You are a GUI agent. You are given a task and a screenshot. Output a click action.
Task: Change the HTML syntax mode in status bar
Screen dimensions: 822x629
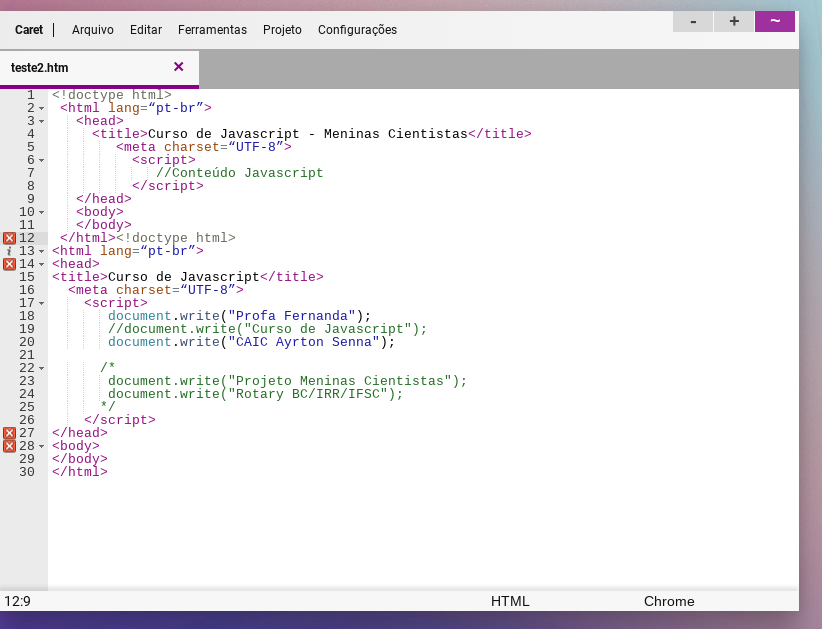pyautogui.click(x=510, y=601)
